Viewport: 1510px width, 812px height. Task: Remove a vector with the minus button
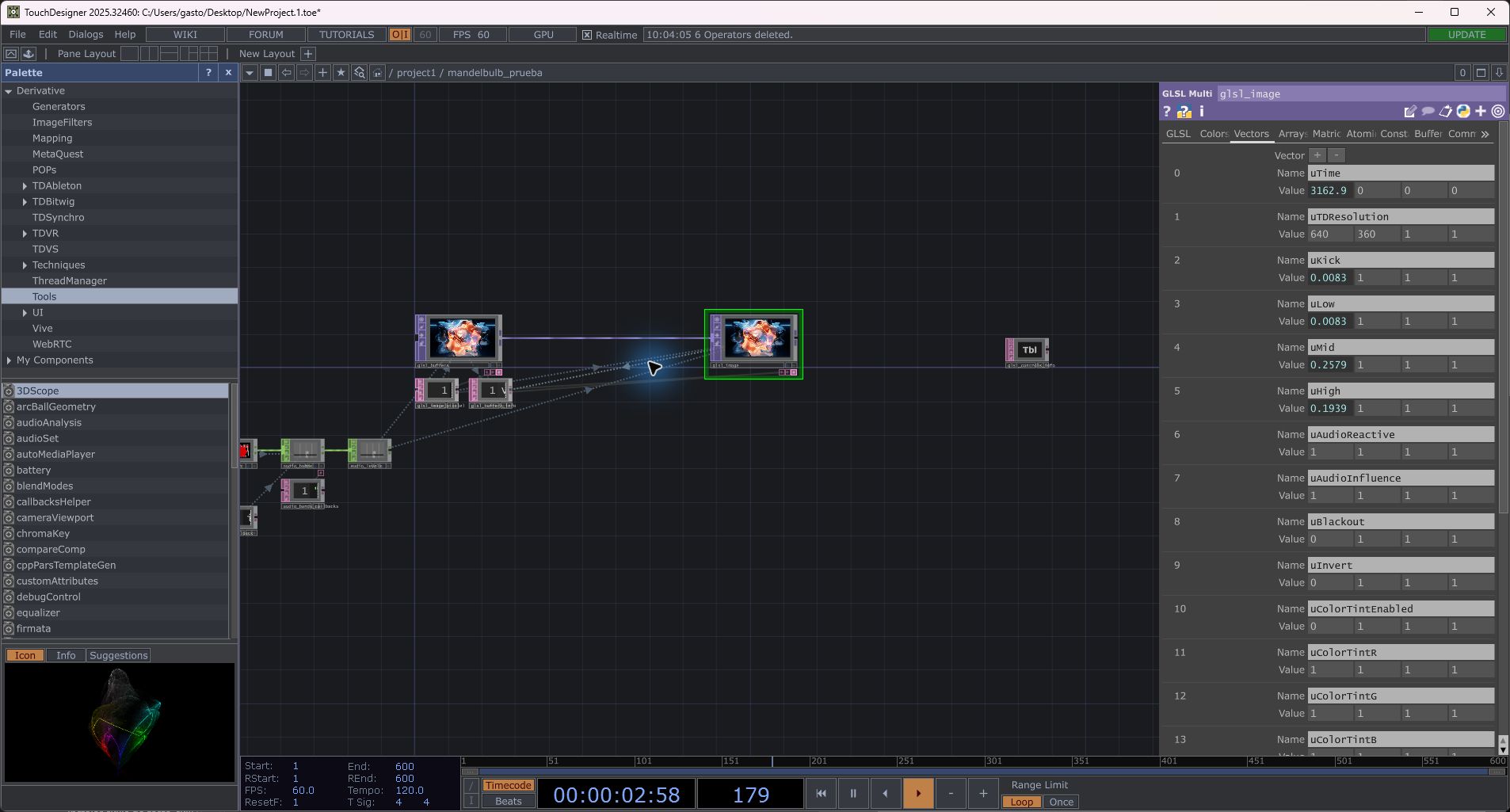[1336, 155]
